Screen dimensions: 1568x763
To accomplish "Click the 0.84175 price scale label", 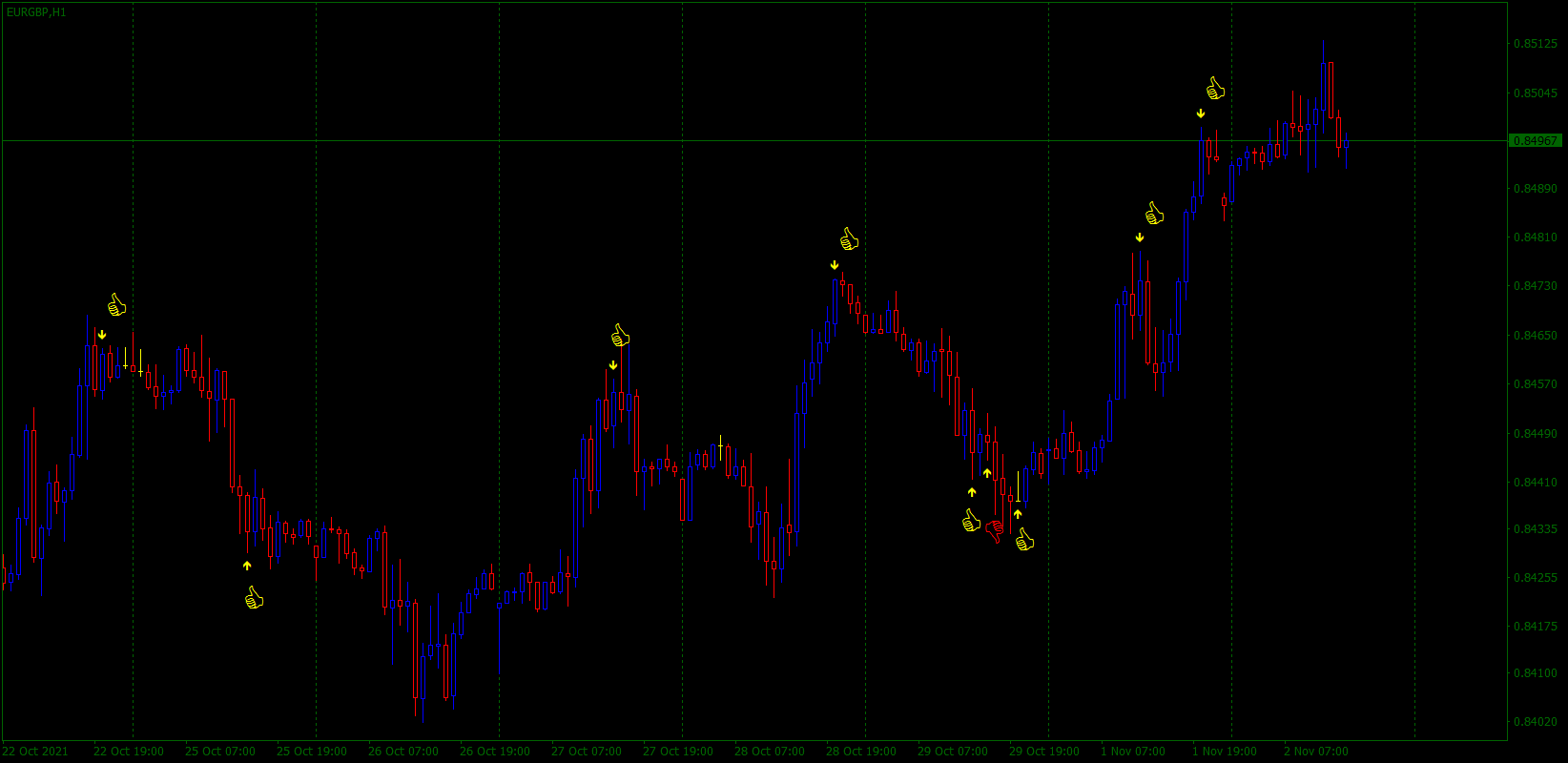I will (x=1536, y=627).
